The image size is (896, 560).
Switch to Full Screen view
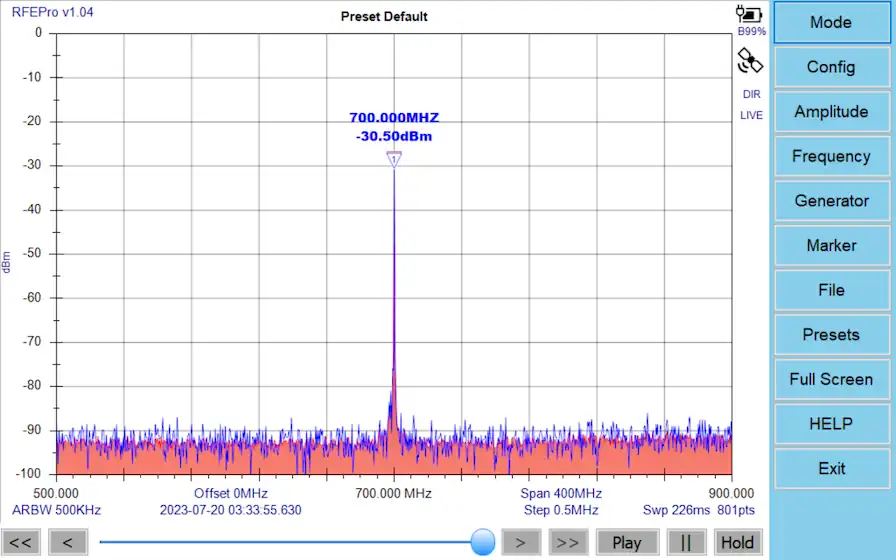click(831, 379)
